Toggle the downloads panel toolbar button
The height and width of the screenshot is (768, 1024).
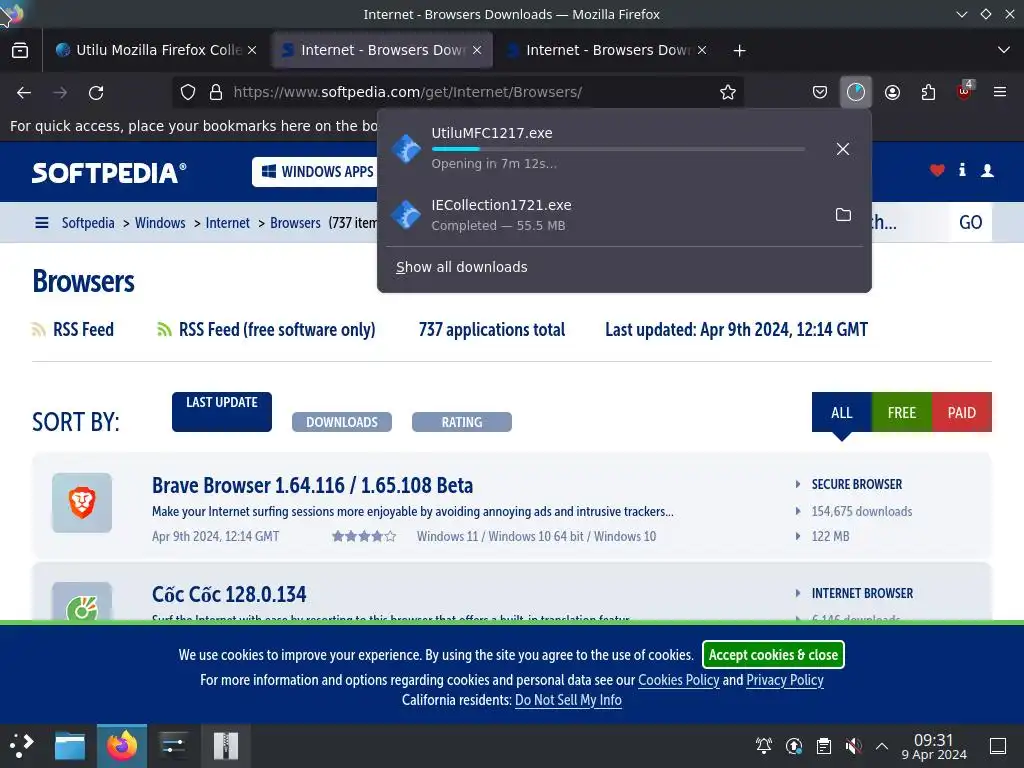pyautogui.click(x=856, y=93)
